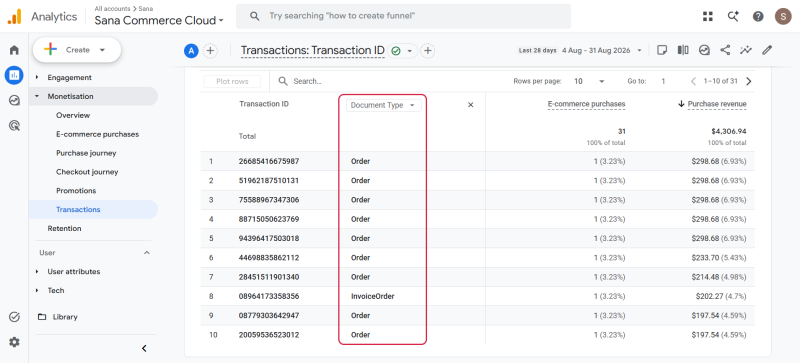Open Admin settings gear icon
The image size is (800, 363).
tap(14, 342)
